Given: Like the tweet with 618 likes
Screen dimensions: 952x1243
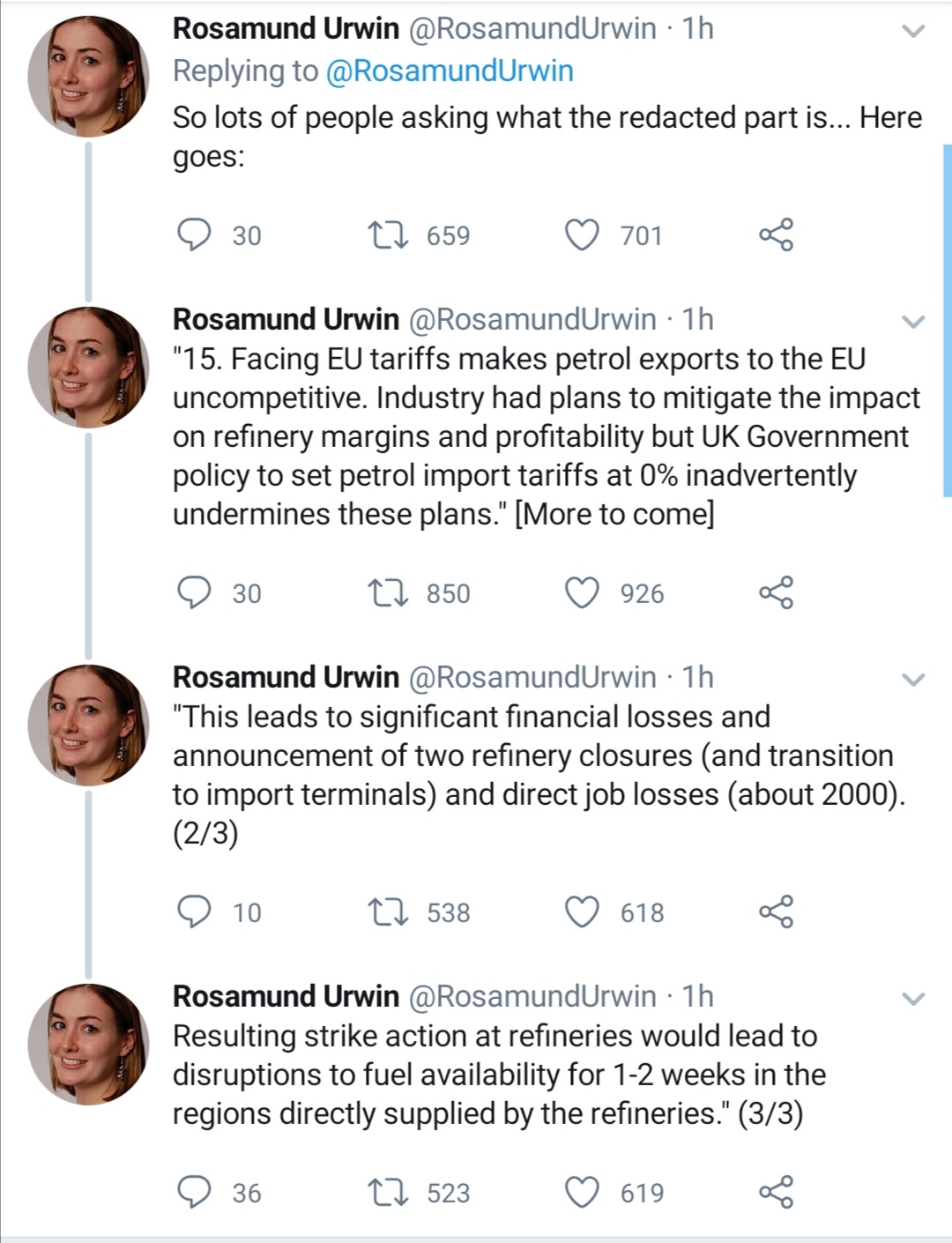Looking at the screenshot, I should 582,912.
